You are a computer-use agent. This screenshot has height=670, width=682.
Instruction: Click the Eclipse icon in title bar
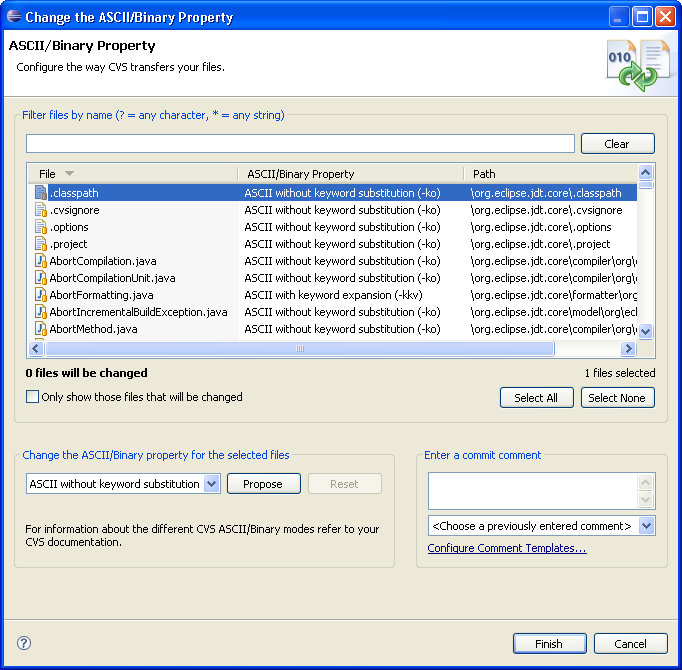click(14, 17)
